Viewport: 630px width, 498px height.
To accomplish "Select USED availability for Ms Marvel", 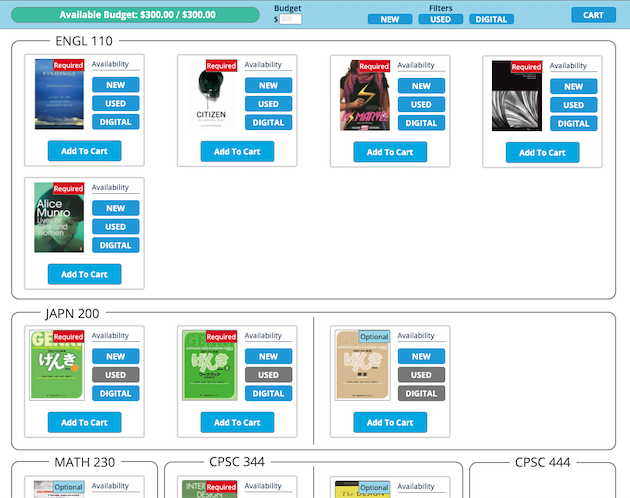I will (421, 104).
